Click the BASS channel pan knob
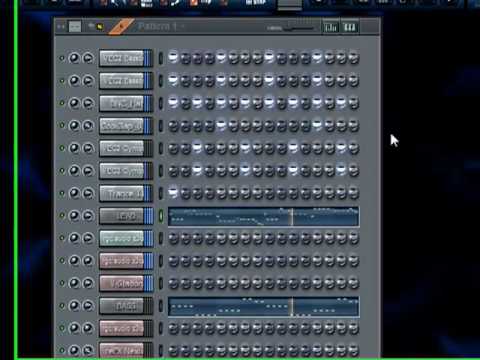Image resolution: width=480 pixels, height=360 pixels. (74, 306)
